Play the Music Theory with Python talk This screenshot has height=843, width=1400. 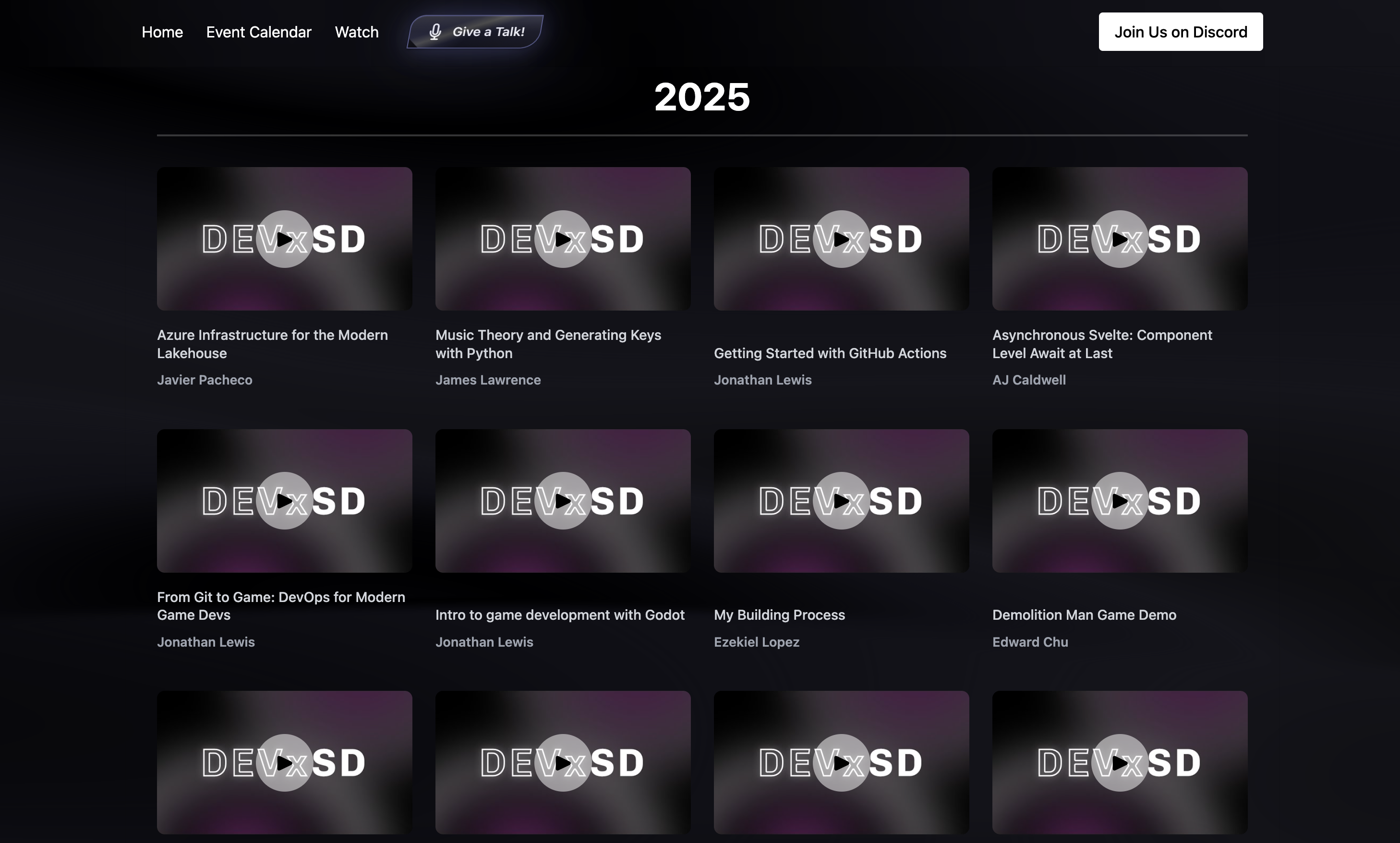click(563, 239)
